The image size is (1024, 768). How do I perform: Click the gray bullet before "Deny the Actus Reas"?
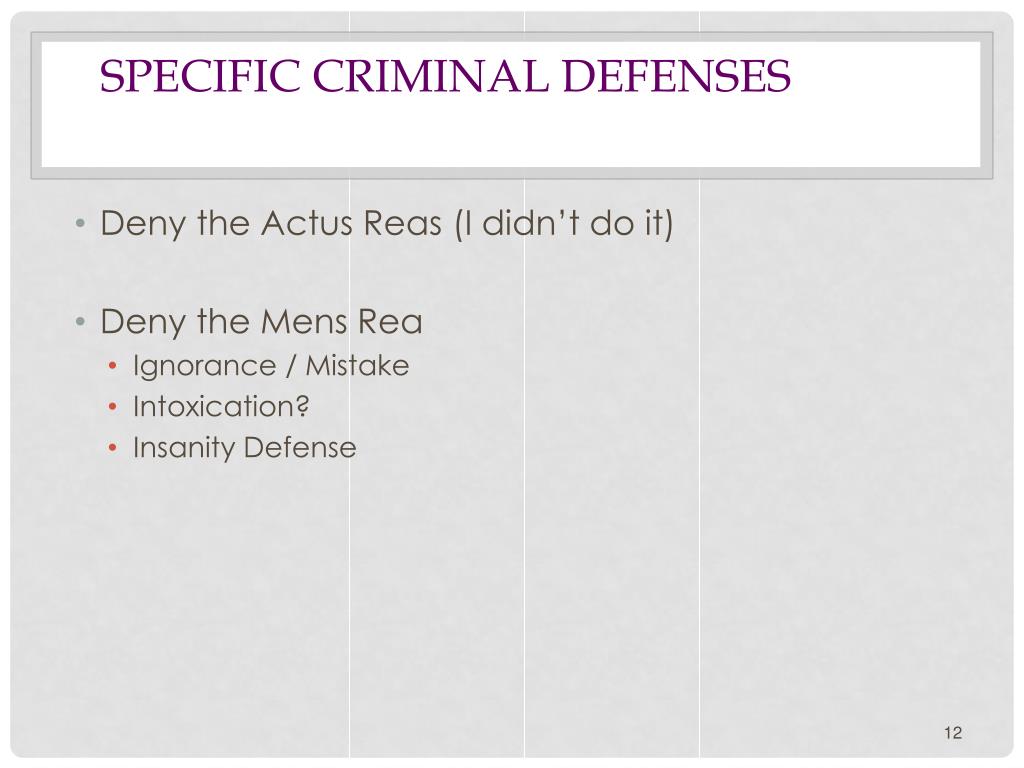pyautogui.click(x=80, y=223)
